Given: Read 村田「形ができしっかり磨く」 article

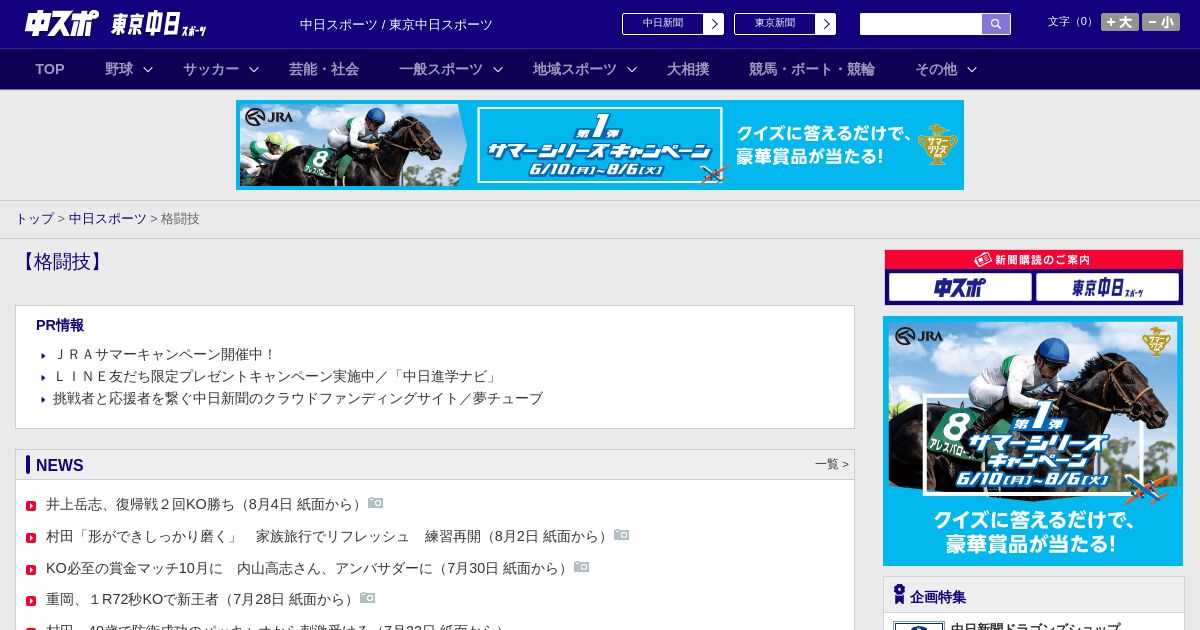Looking at the screenshot, I should [x=328, y=537].
